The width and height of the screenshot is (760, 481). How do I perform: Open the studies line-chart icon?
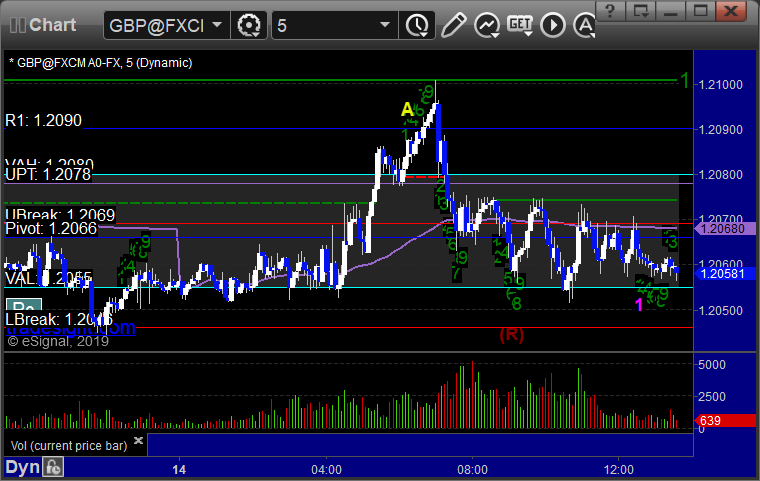(487, 25)
